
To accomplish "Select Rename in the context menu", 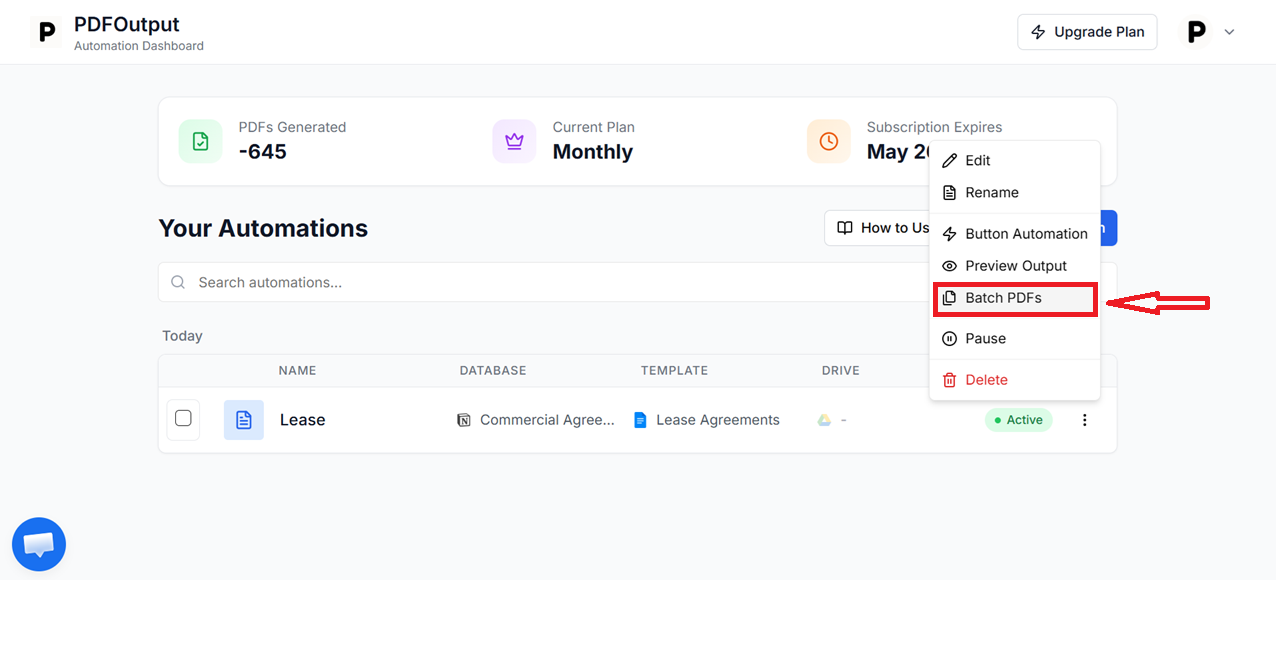I will point(1015,192).
